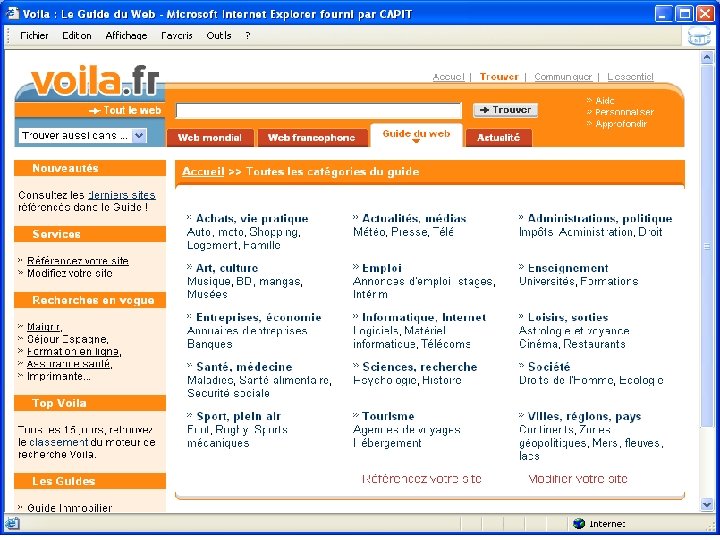Click 'Universités, Formations' subcategory text
720x540 pixels.
pyautogui.click(x=579, y=281)
